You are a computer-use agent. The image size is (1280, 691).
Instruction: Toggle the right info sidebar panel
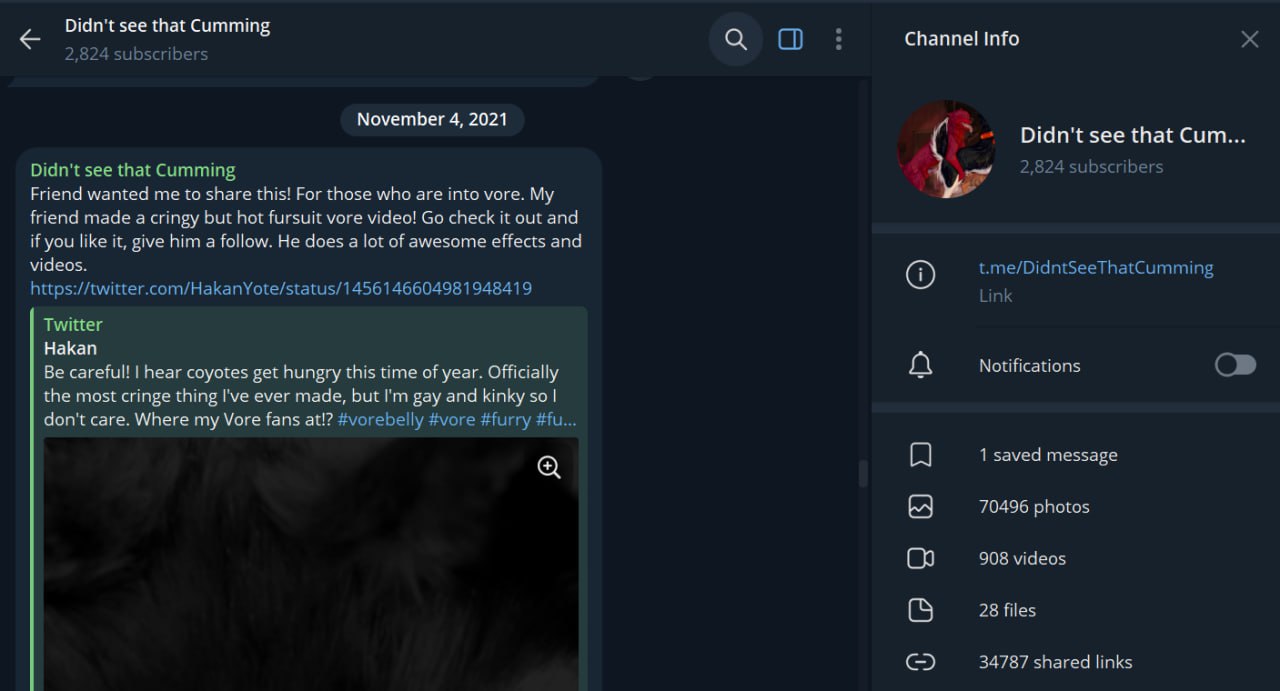[790, 39]
